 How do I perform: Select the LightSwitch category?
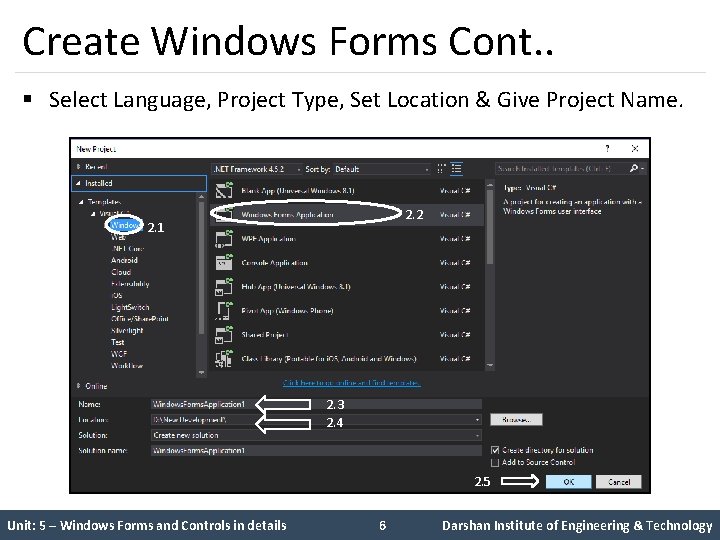(130, 307)
